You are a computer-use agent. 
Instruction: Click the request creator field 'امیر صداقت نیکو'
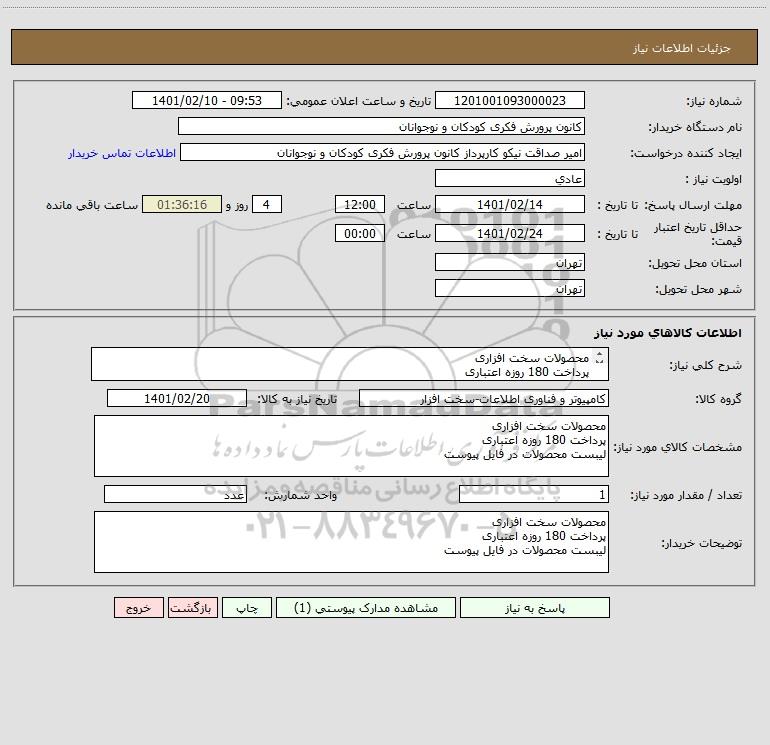(383, 152)
